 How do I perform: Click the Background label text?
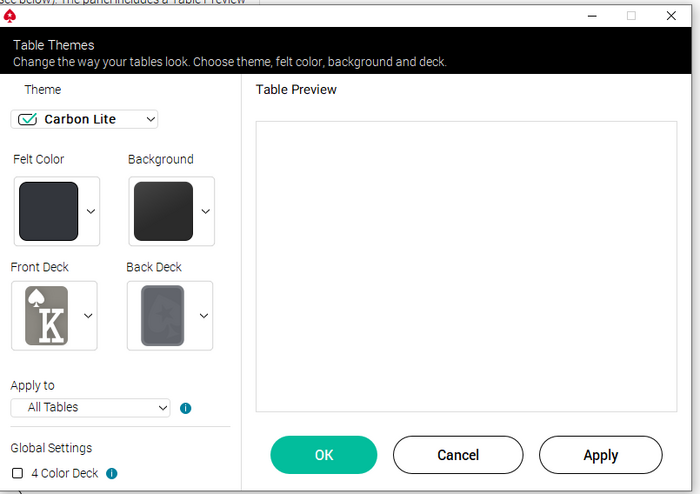(161, 159)
